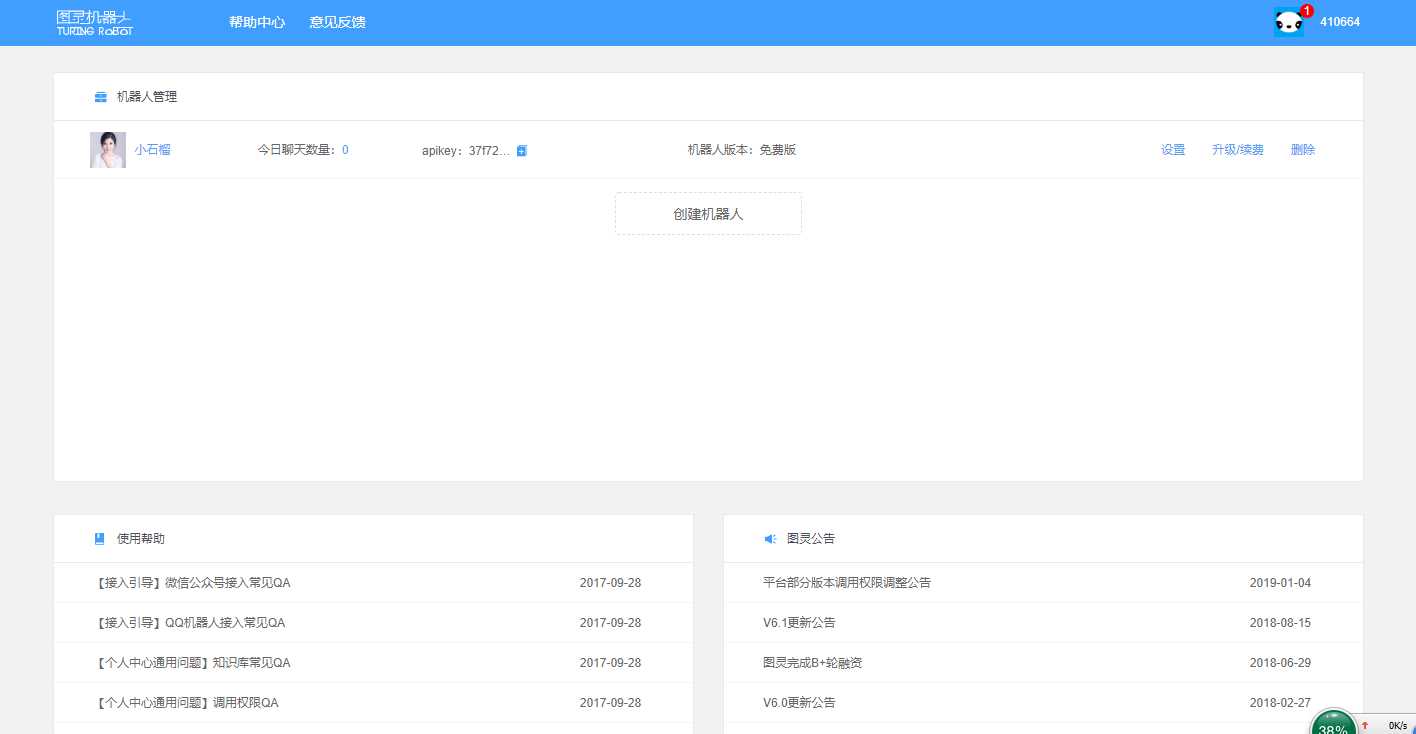This screenshot has height=734, width=1416.
Task: Click the 图灵公告 speaker icon
Action: (770, 539)
